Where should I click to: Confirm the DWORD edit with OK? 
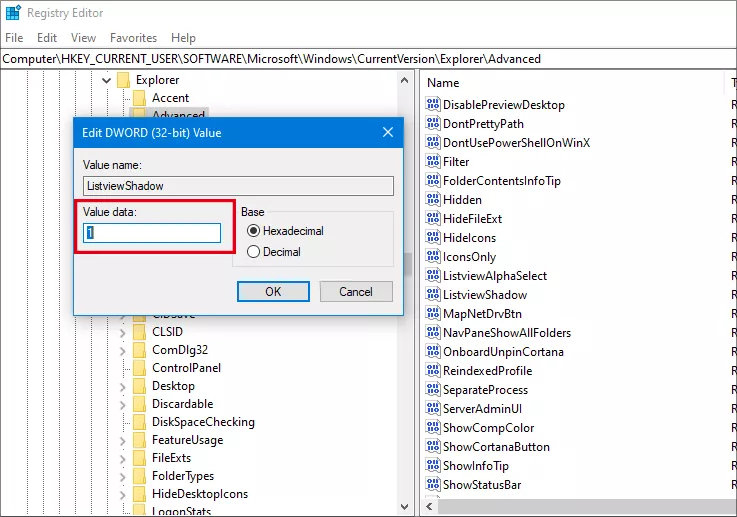tap(273, 291)
